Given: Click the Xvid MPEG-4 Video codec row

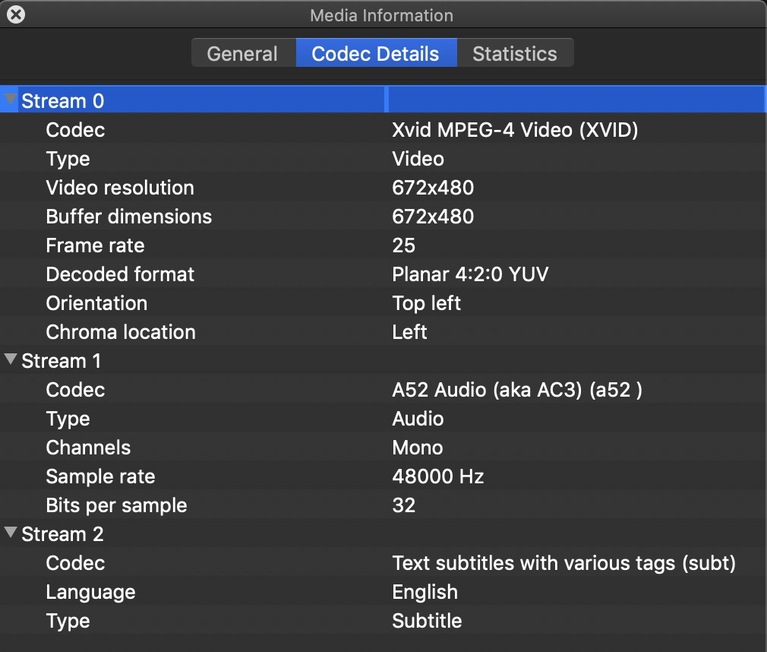Looking at the screenshot, I should tap(514, 130).
